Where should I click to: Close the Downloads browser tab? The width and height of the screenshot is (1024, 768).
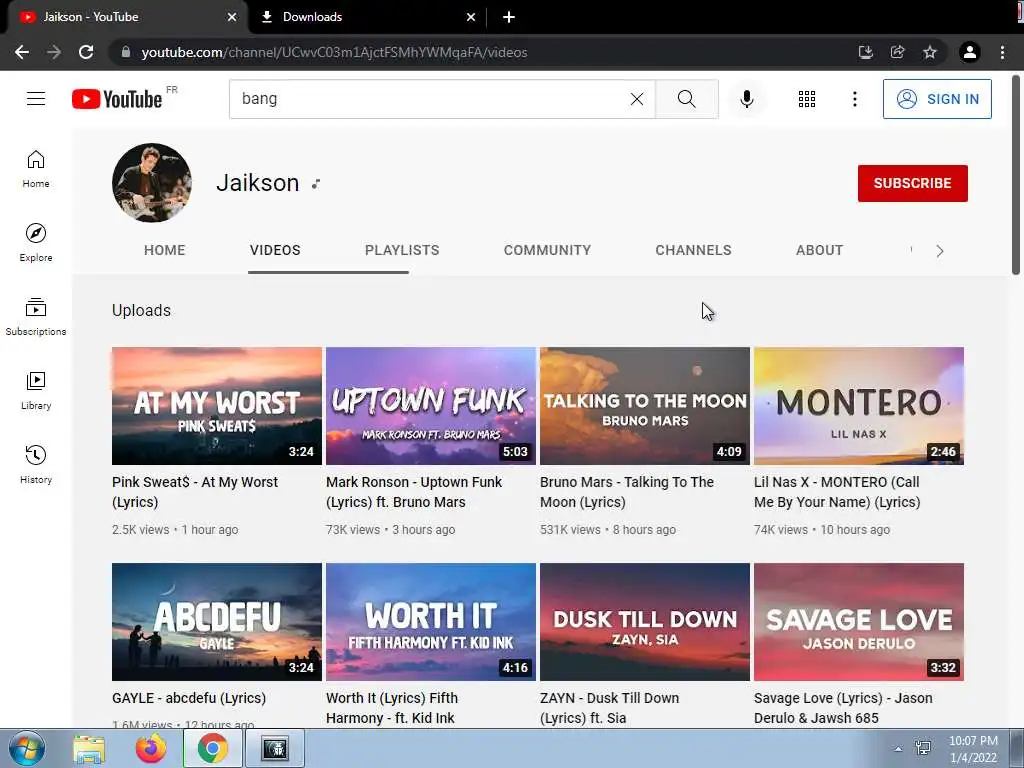pos(471,17)
